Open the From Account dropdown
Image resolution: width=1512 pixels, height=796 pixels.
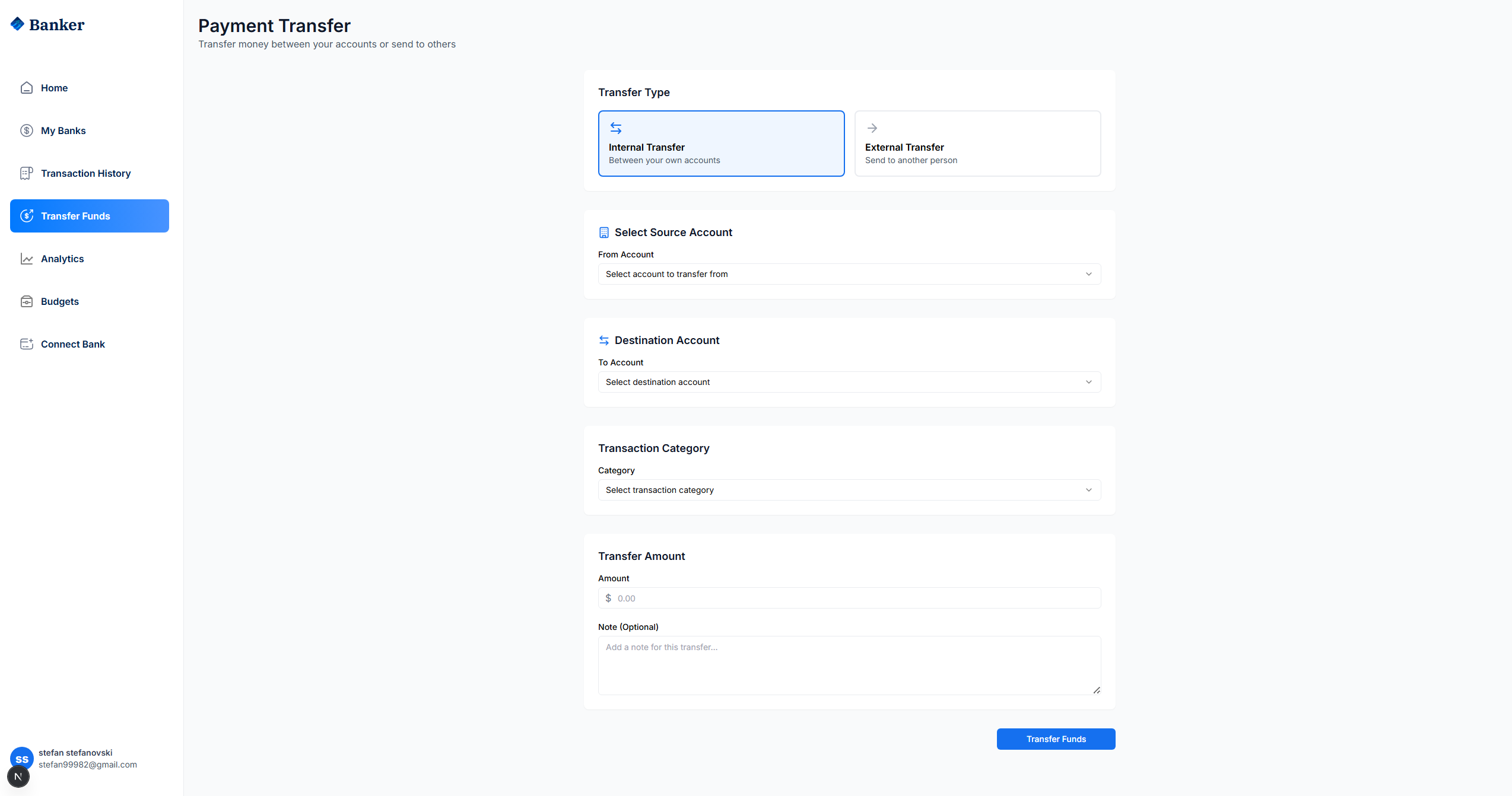[x=849, y=274]
